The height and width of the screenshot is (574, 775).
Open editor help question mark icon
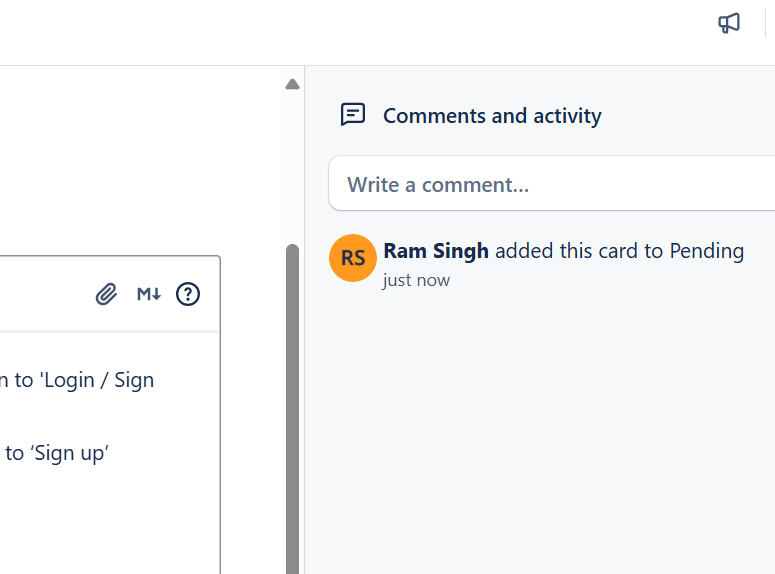tap(188, 294)
